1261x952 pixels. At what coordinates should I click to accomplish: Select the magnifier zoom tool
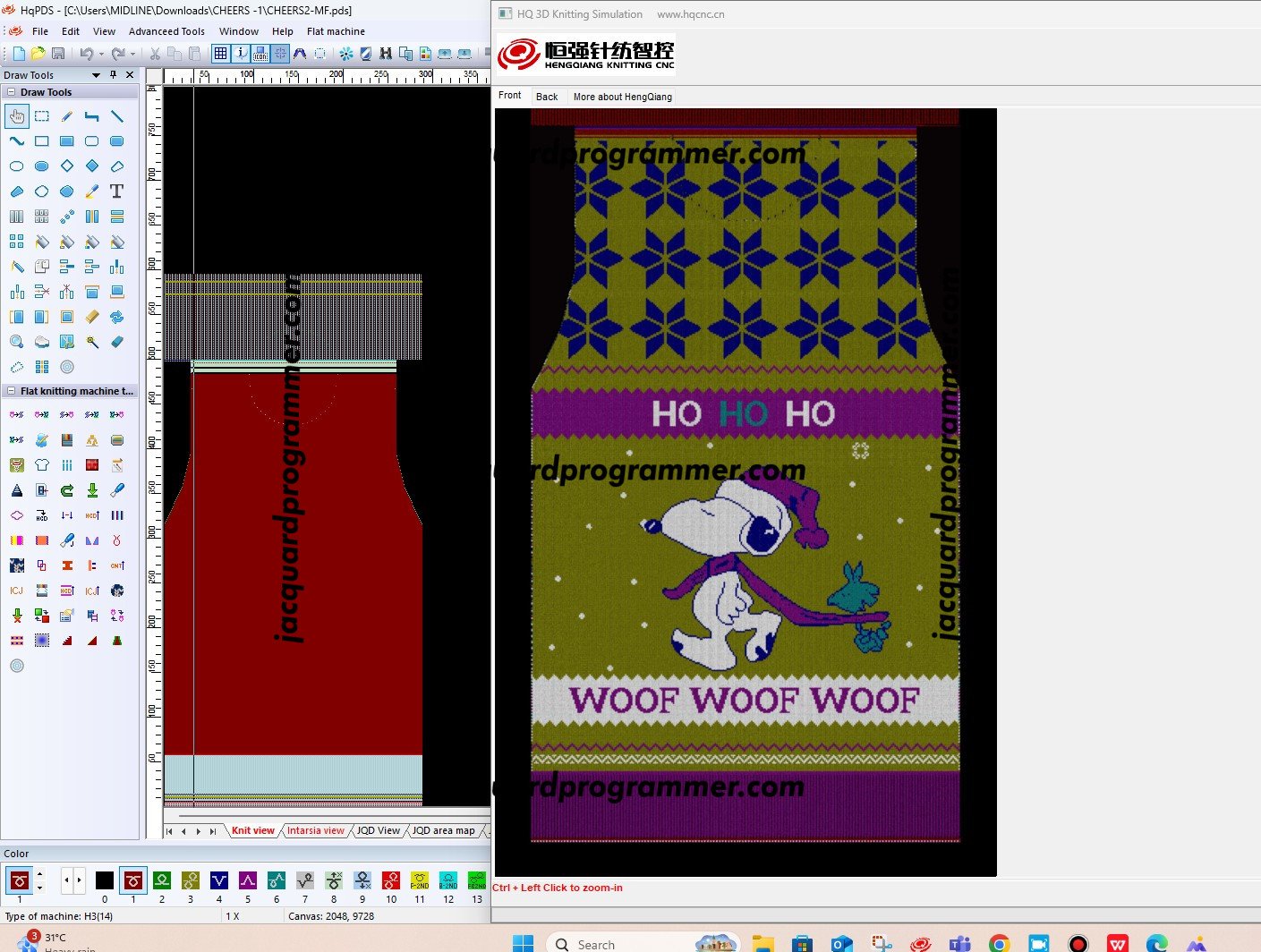point(16,342)
